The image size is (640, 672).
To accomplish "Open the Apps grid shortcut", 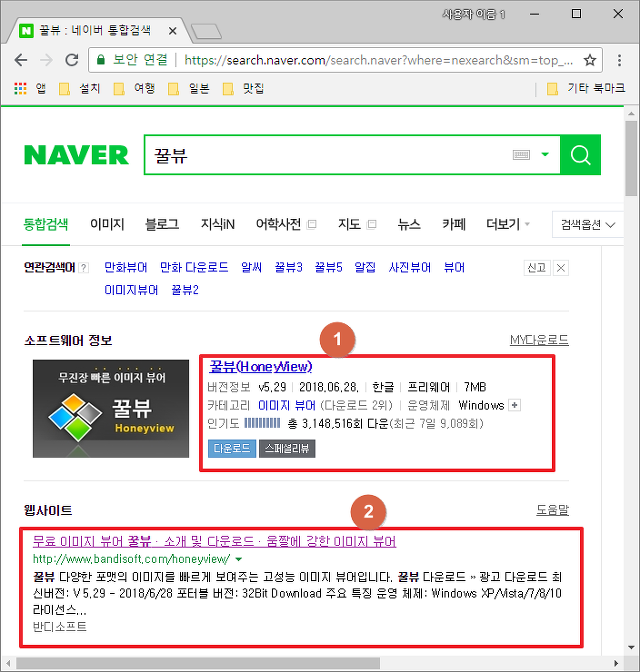I will [x=20, y=88].
